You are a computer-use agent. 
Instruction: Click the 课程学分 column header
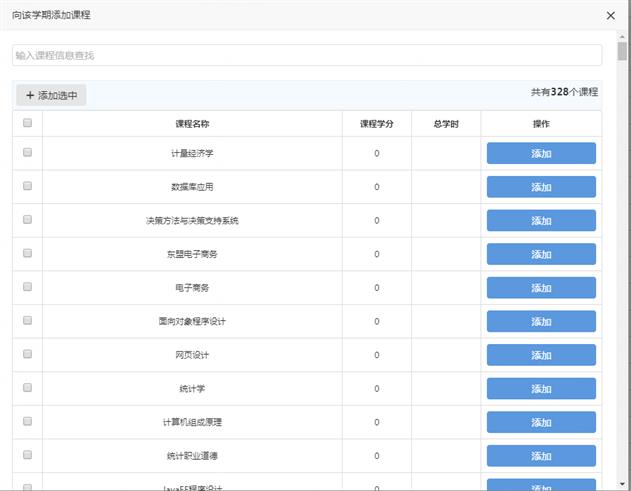(x=377, y=124)
